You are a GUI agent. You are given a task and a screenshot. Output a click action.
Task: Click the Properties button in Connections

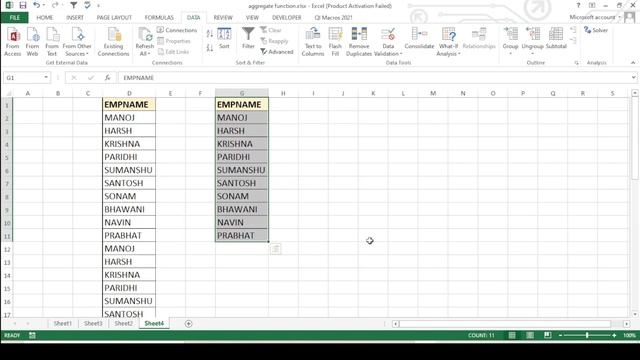click(x=174, y=41)
